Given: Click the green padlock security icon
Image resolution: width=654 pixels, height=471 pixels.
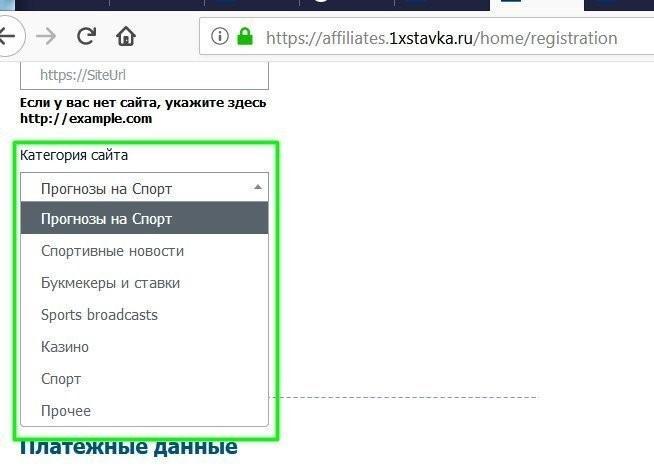Looking at the screenshot, I should click(x=245, y=38).
